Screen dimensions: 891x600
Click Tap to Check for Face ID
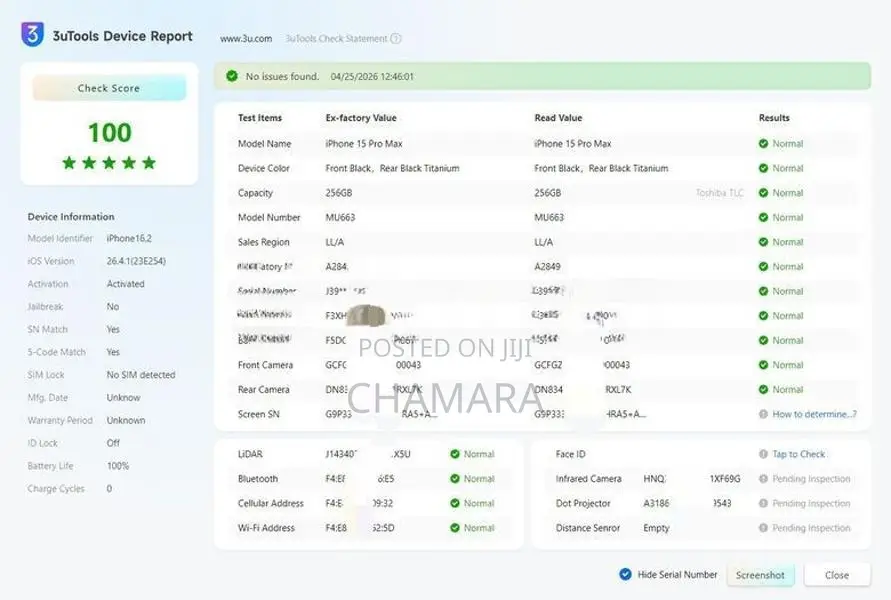click(x=798, y=454)
